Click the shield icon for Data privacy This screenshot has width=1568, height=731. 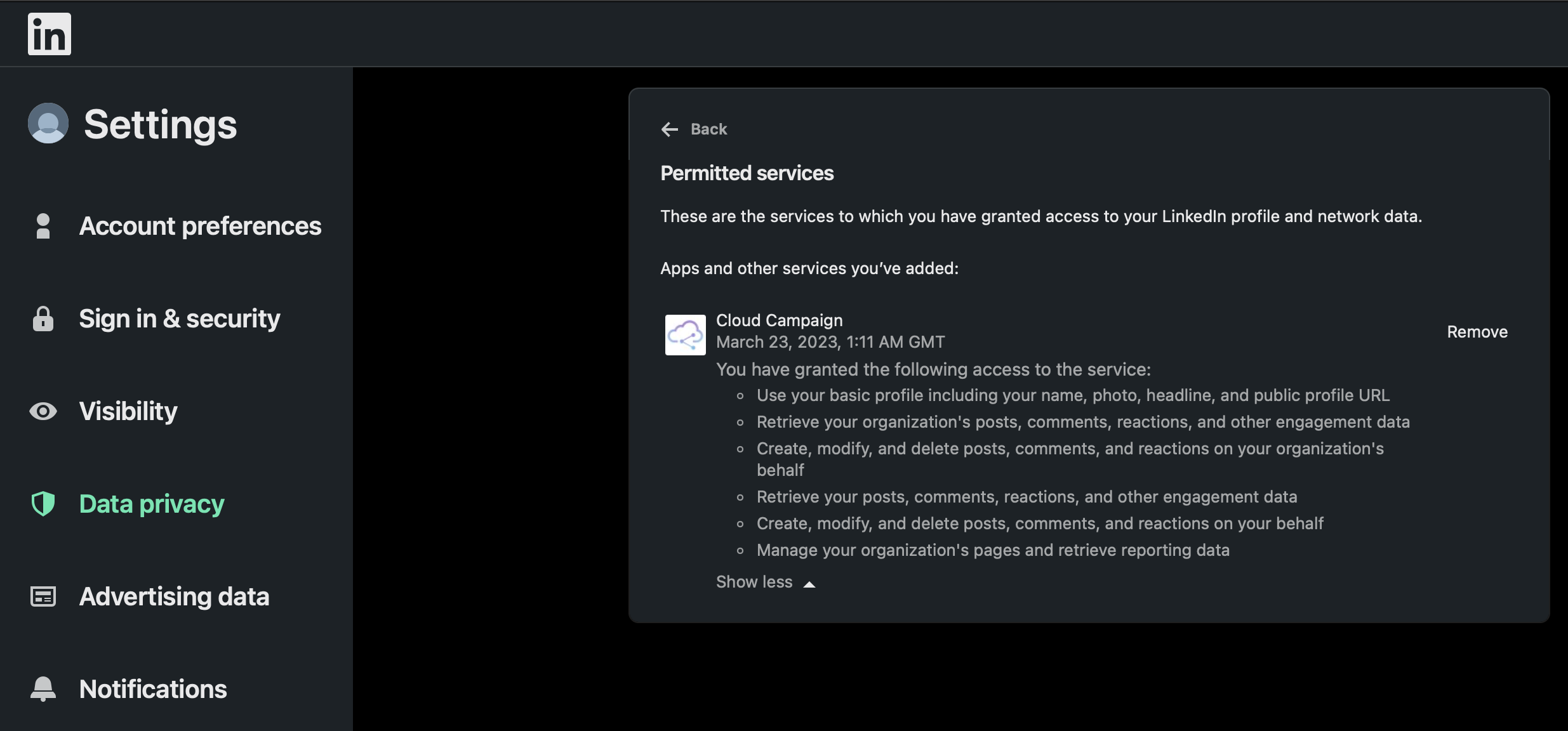click(43, 504)
